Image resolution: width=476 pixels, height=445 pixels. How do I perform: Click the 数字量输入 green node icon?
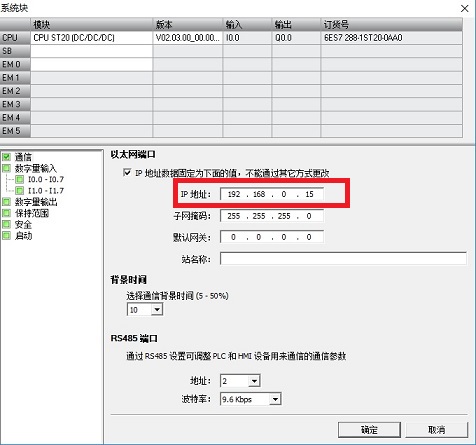click(6, 168)
